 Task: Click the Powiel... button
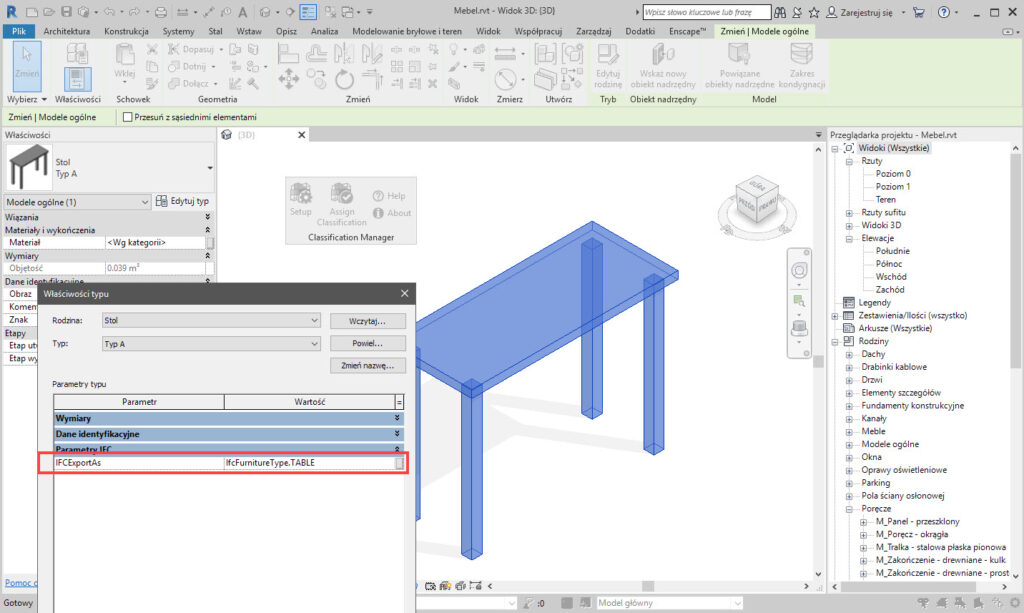tap(368, 343)
